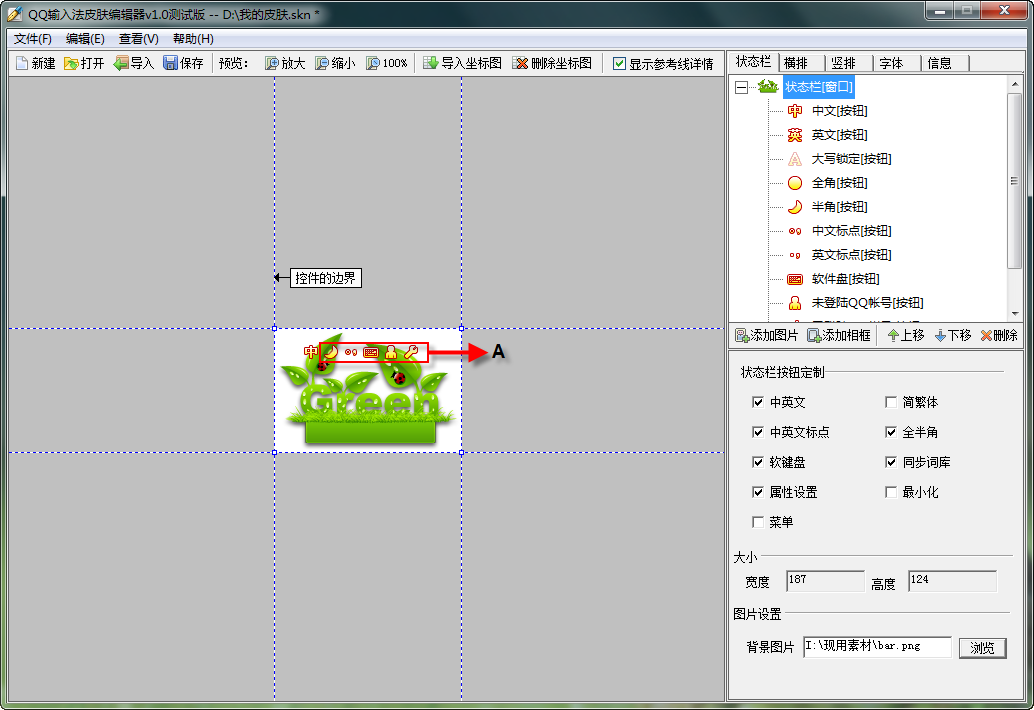This screenshot has width=1034, height=710.
Task: Uncheck the 中英文标点 checkbox
Action: (x=758, y=432)
